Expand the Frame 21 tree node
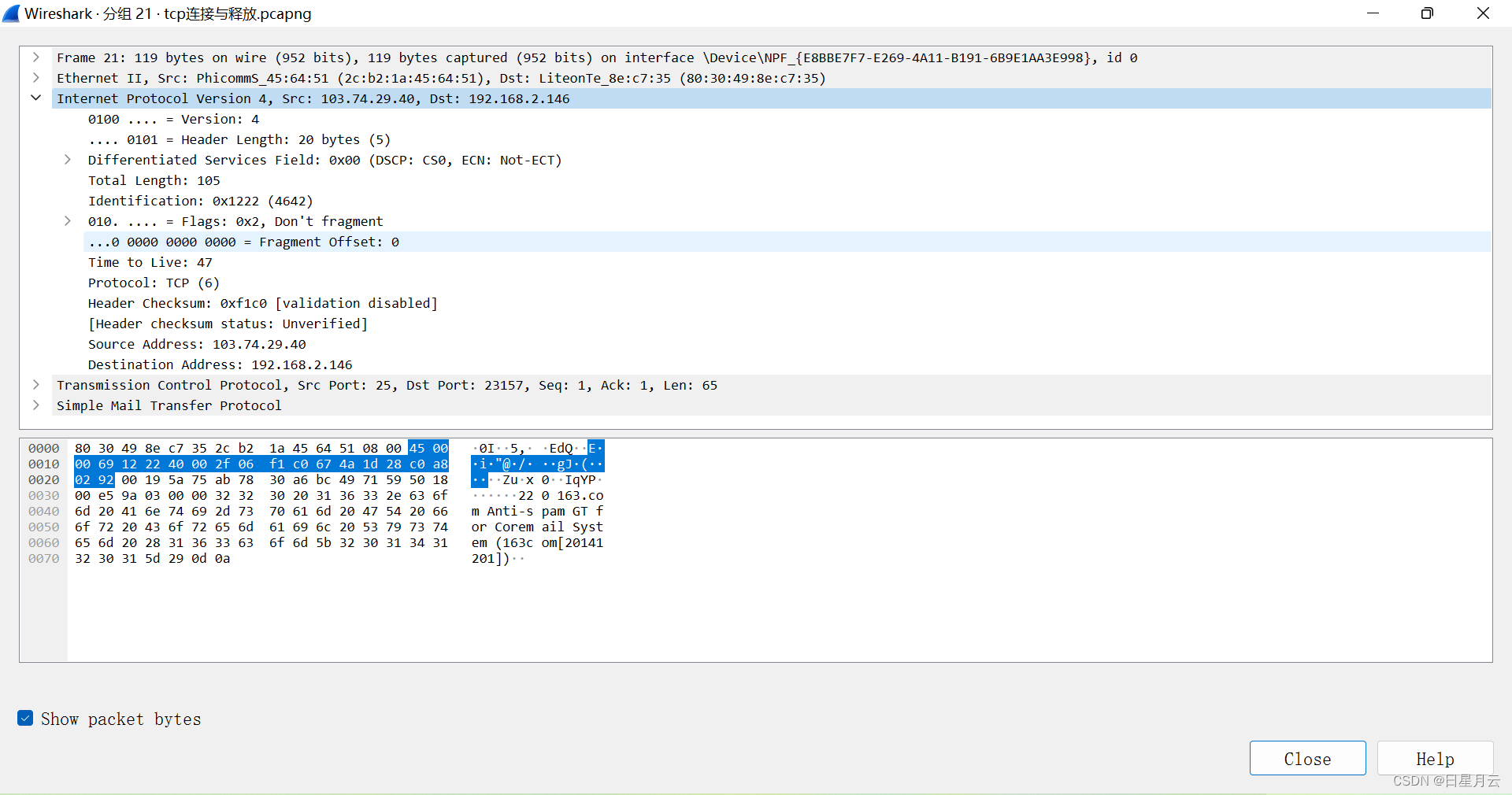Viewport: 1512px width, 795px height. pyautogui.click(x=35, y=57)
